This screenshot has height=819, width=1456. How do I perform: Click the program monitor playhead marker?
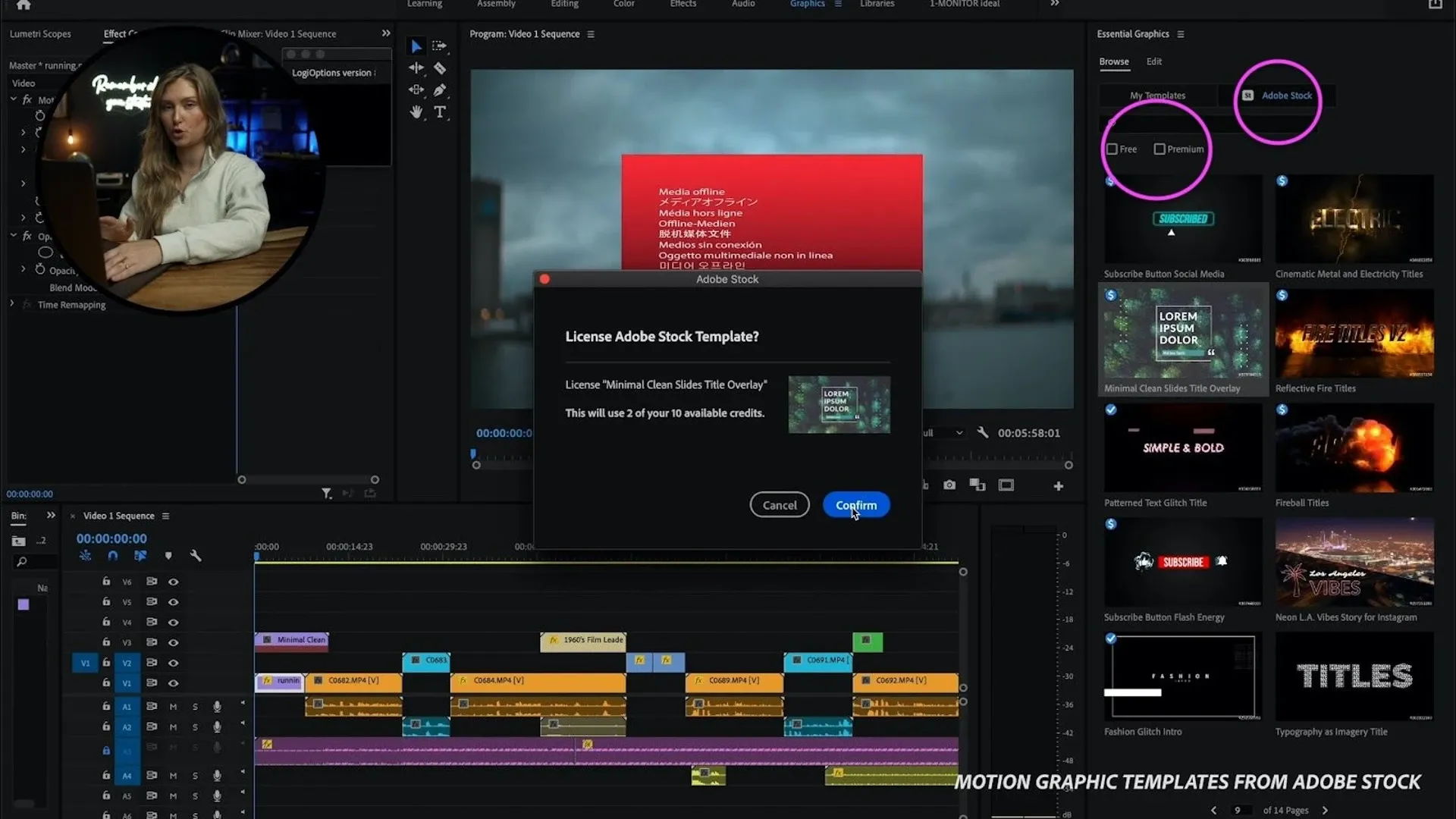point(473,454)
